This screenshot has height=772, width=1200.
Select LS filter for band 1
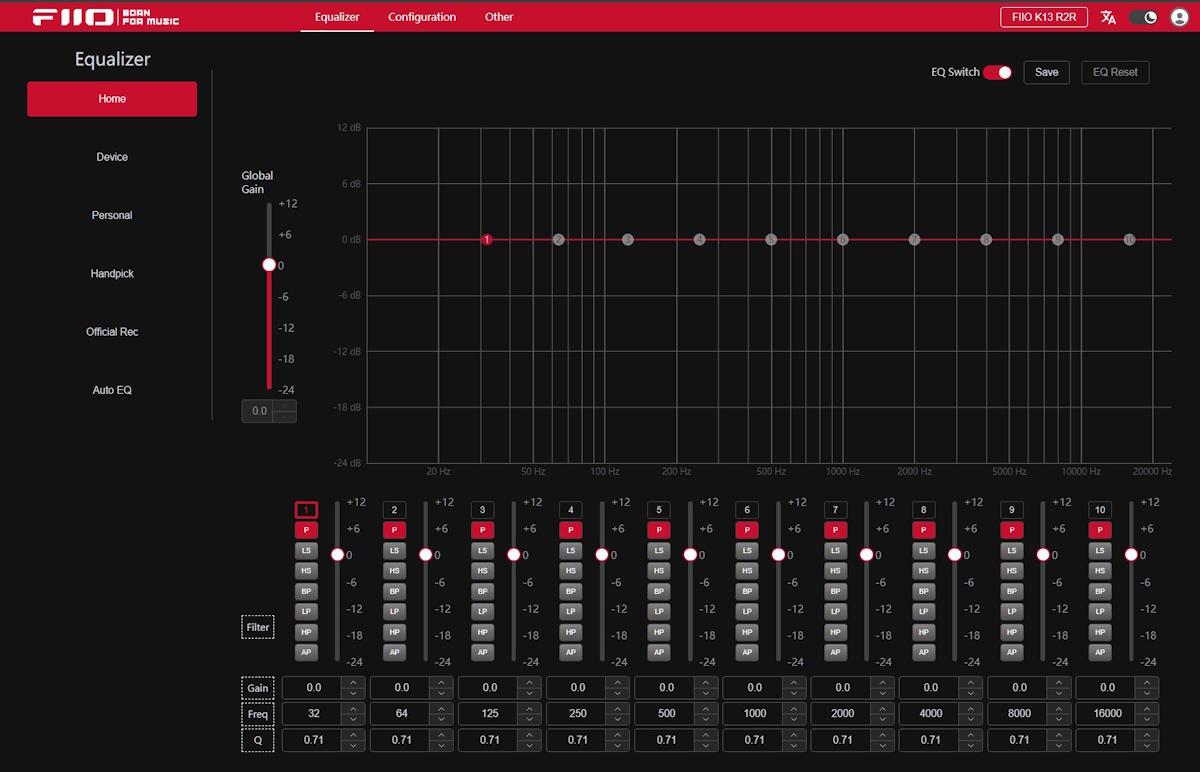point(306,551)
